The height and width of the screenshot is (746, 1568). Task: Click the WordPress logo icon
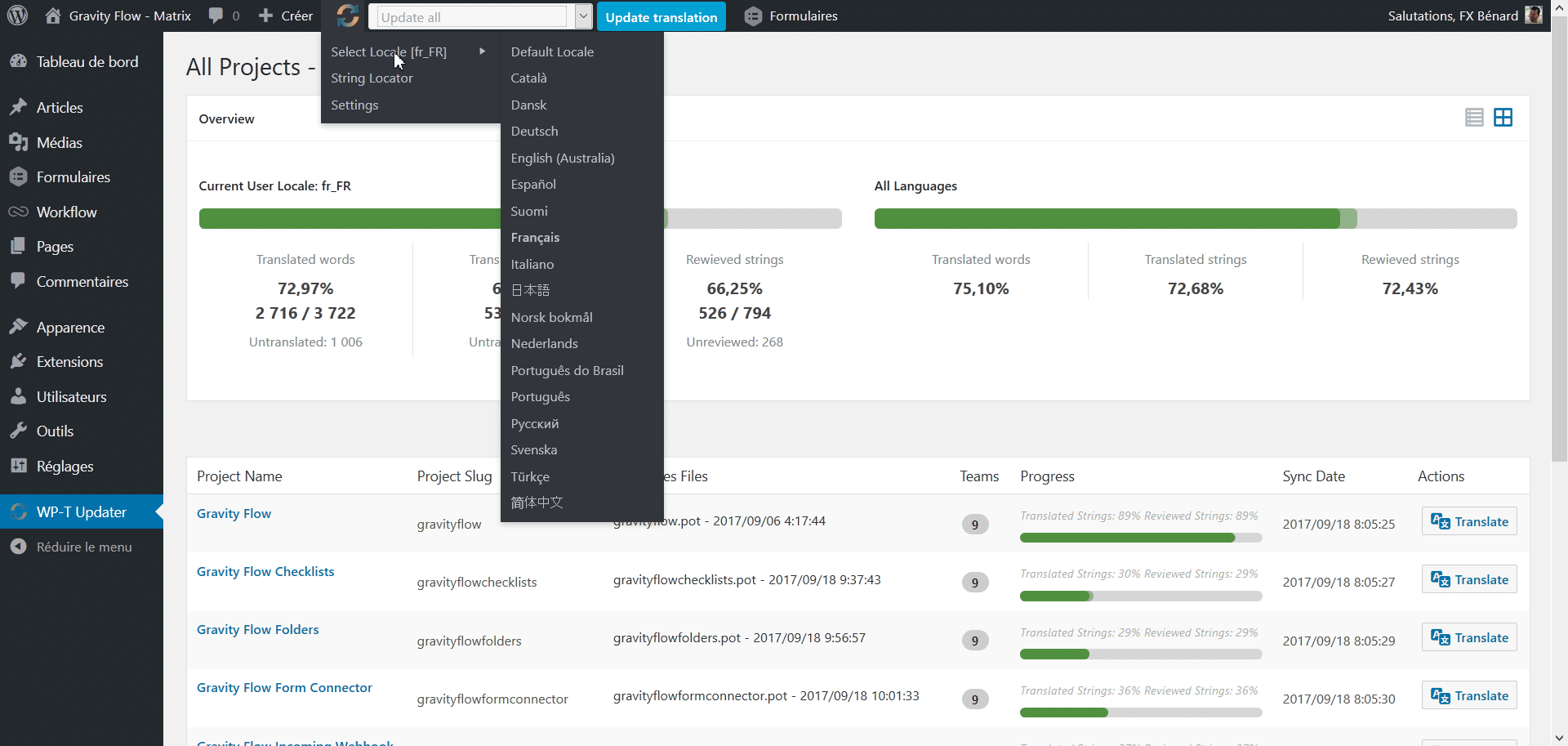(x=18, y=16)
